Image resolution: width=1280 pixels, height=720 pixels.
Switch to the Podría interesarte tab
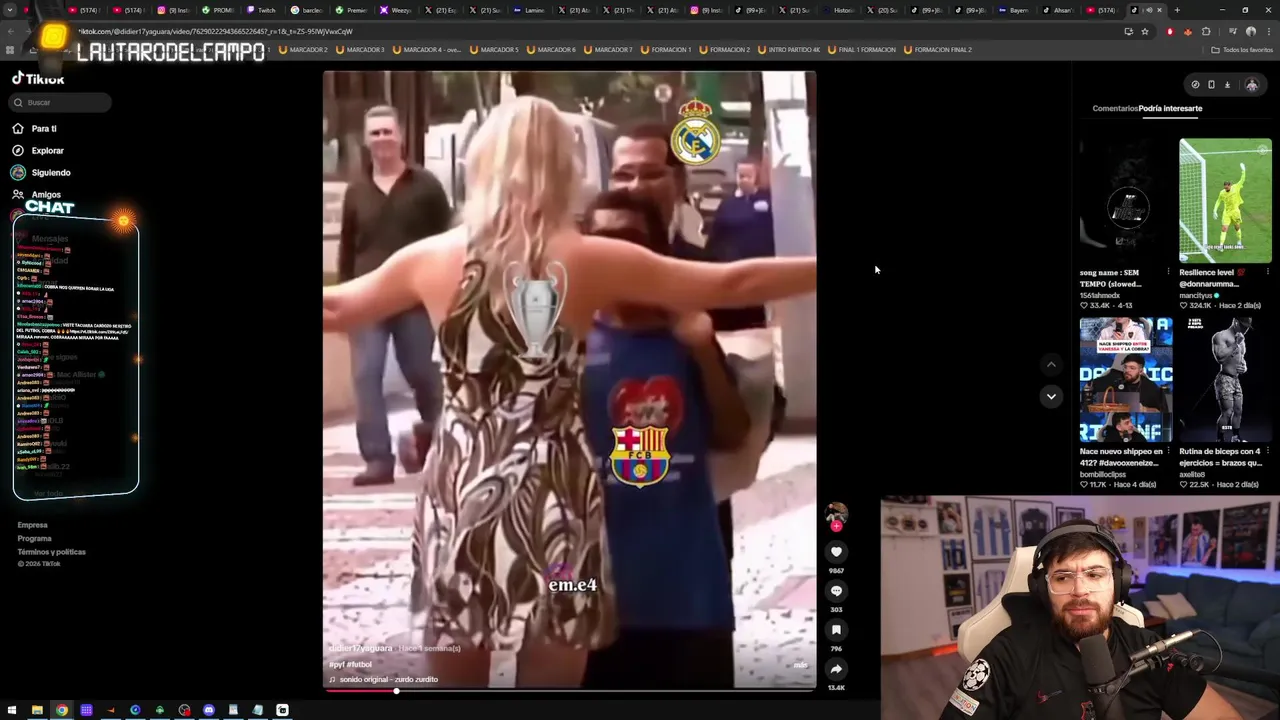click(x=1171, y=108)
